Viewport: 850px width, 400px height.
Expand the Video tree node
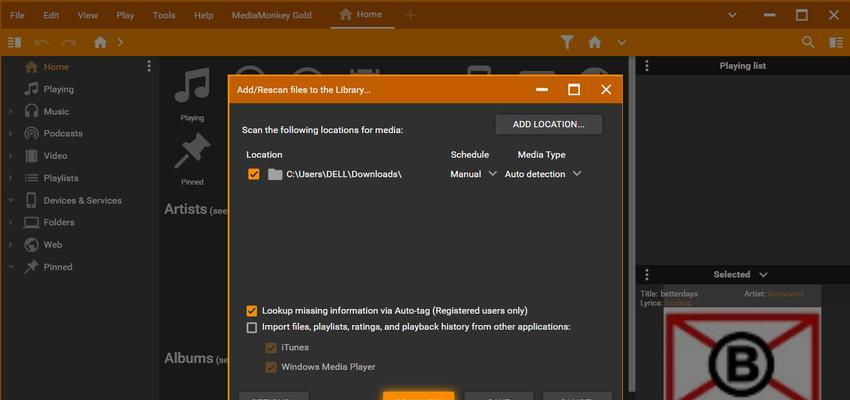click(10, 156)
